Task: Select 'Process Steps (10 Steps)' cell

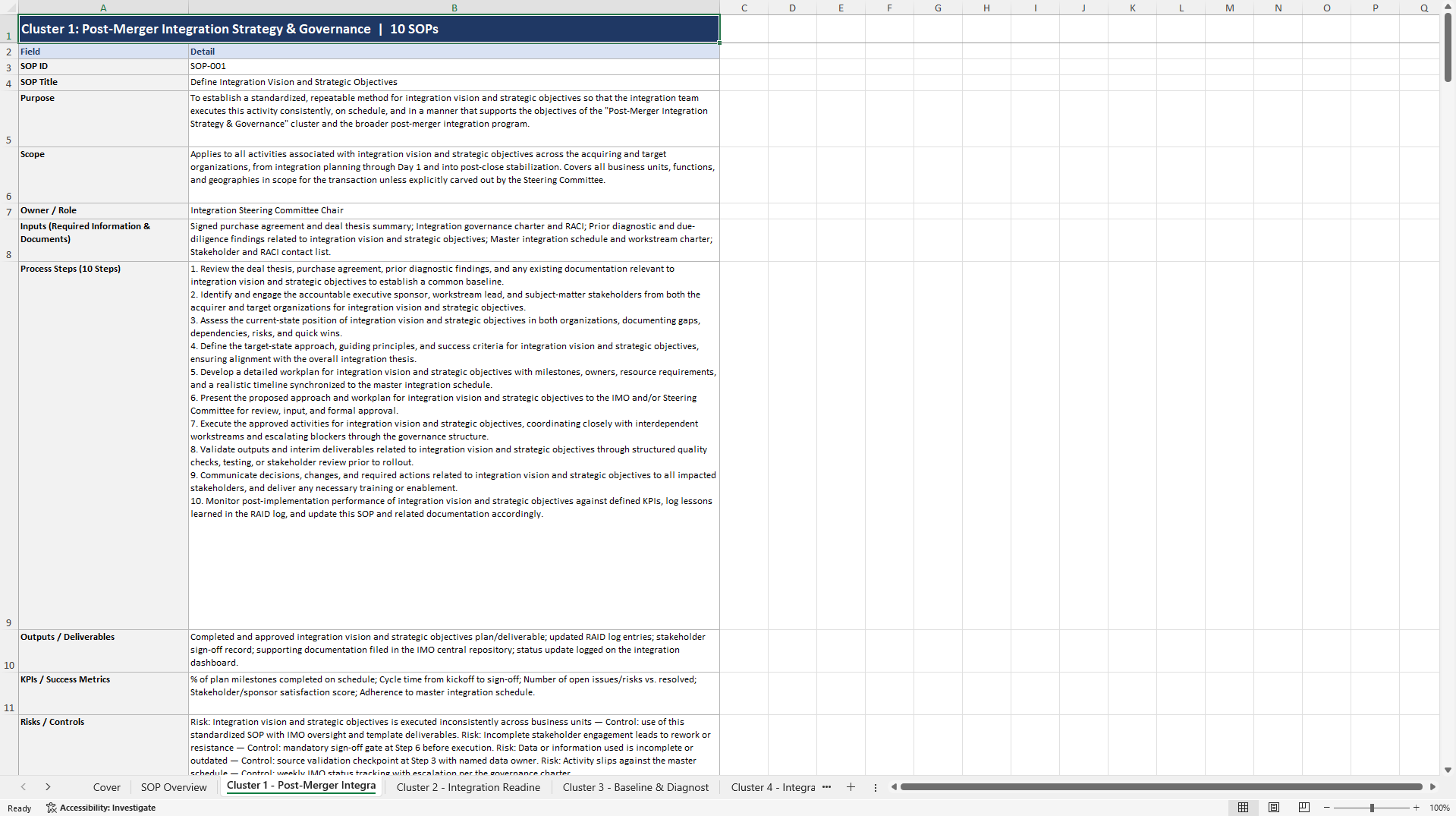Action: (x=103, y=446)
